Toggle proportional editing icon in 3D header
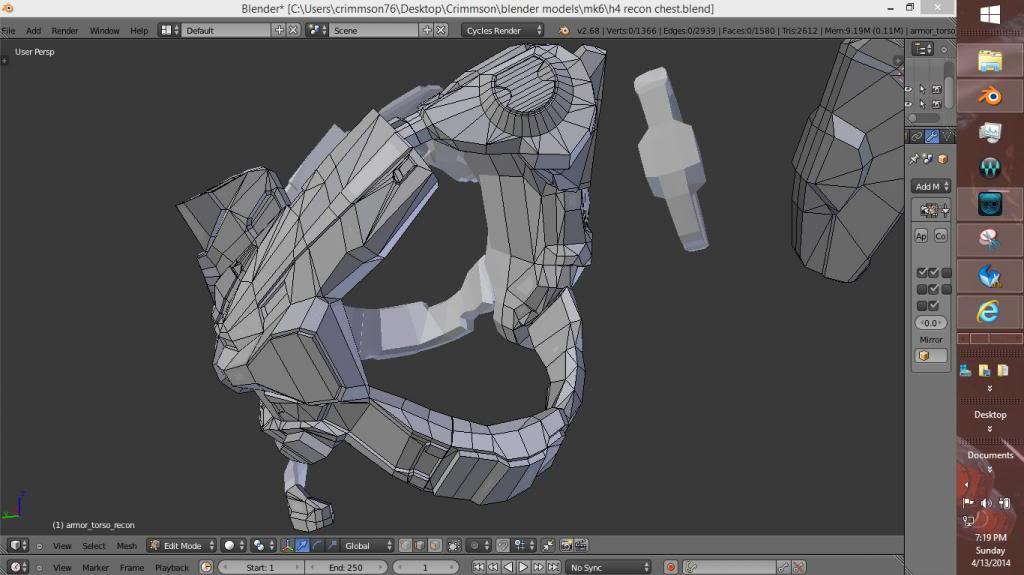The width and height of the screenshot is (1024, 575). click(x=475, y=546)
